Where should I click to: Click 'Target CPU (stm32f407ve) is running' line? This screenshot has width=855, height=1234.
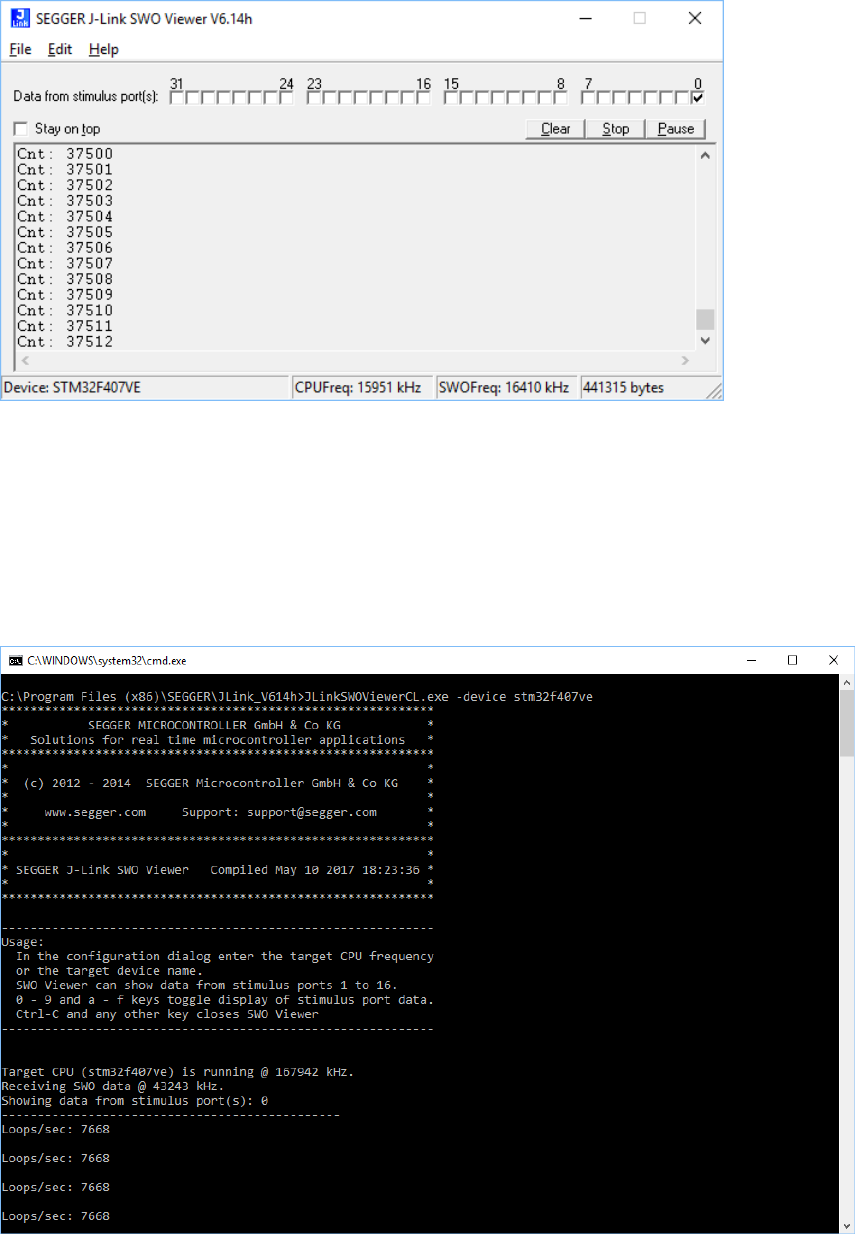178,1072
